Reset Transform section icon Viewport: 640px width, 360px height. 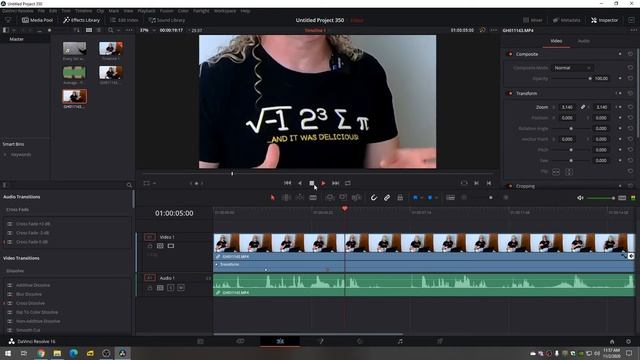[630, 93]
